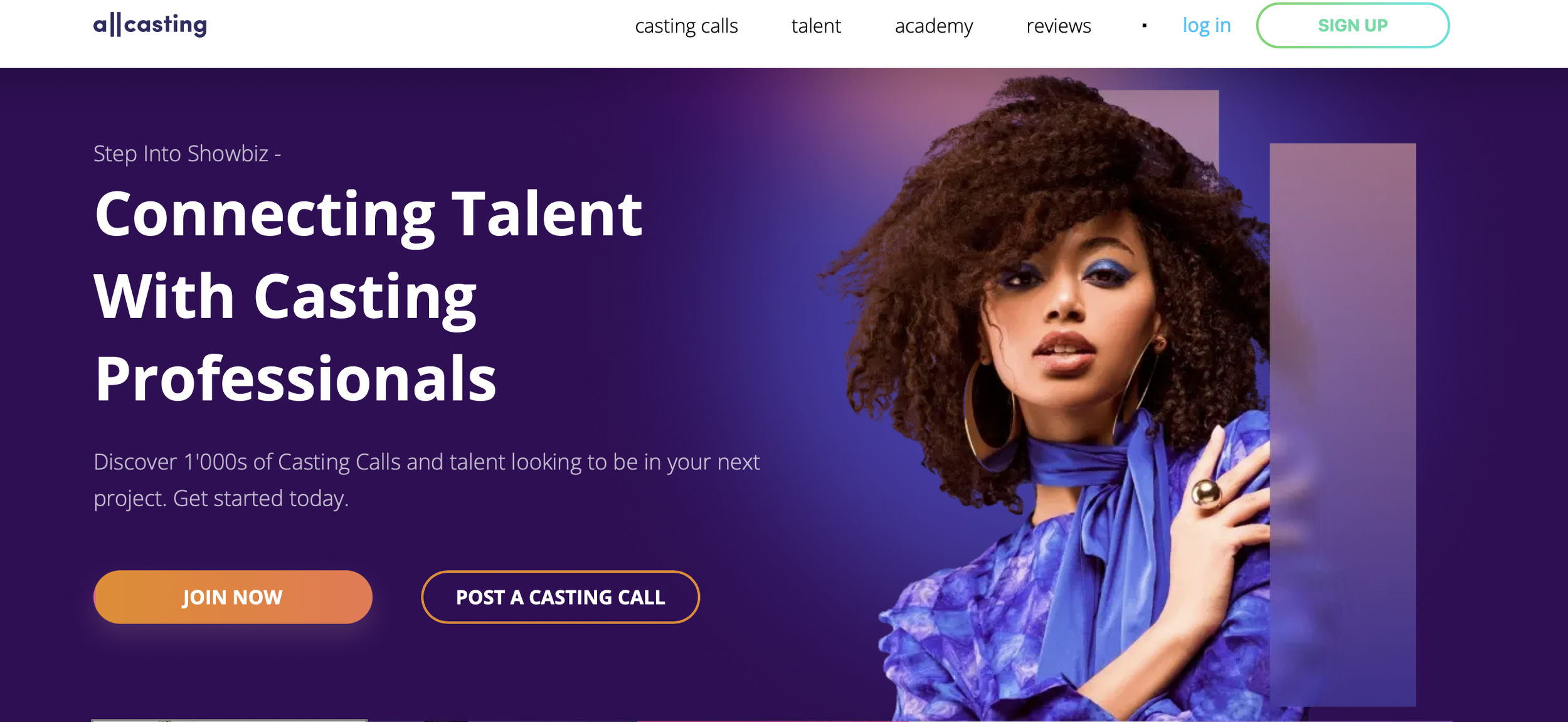1568x722 pixels.
Task: Click the gold ring on the model's hand
Action: point(1205,492)
